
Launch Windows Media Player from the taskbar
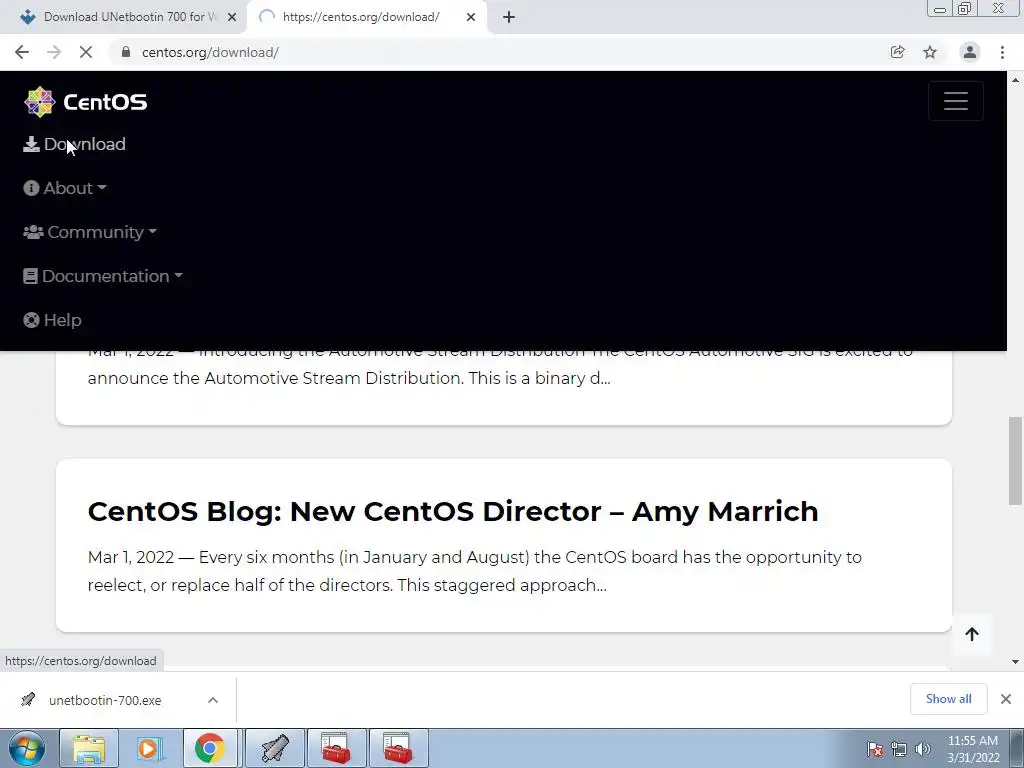coord(150,748)
